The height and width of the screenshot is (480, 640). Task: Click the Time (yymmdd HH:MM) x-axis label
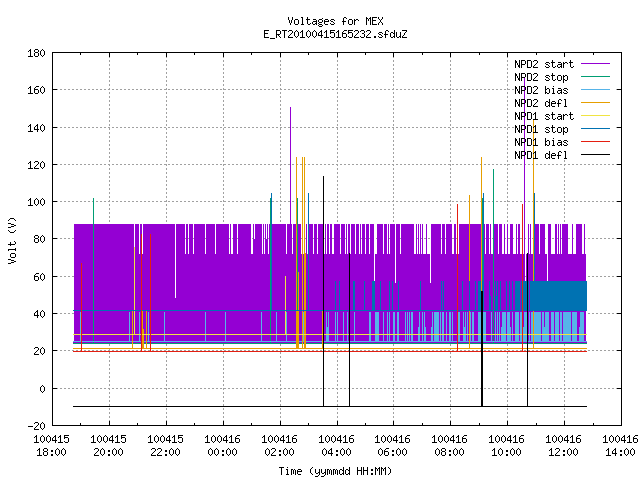[335, 471]
